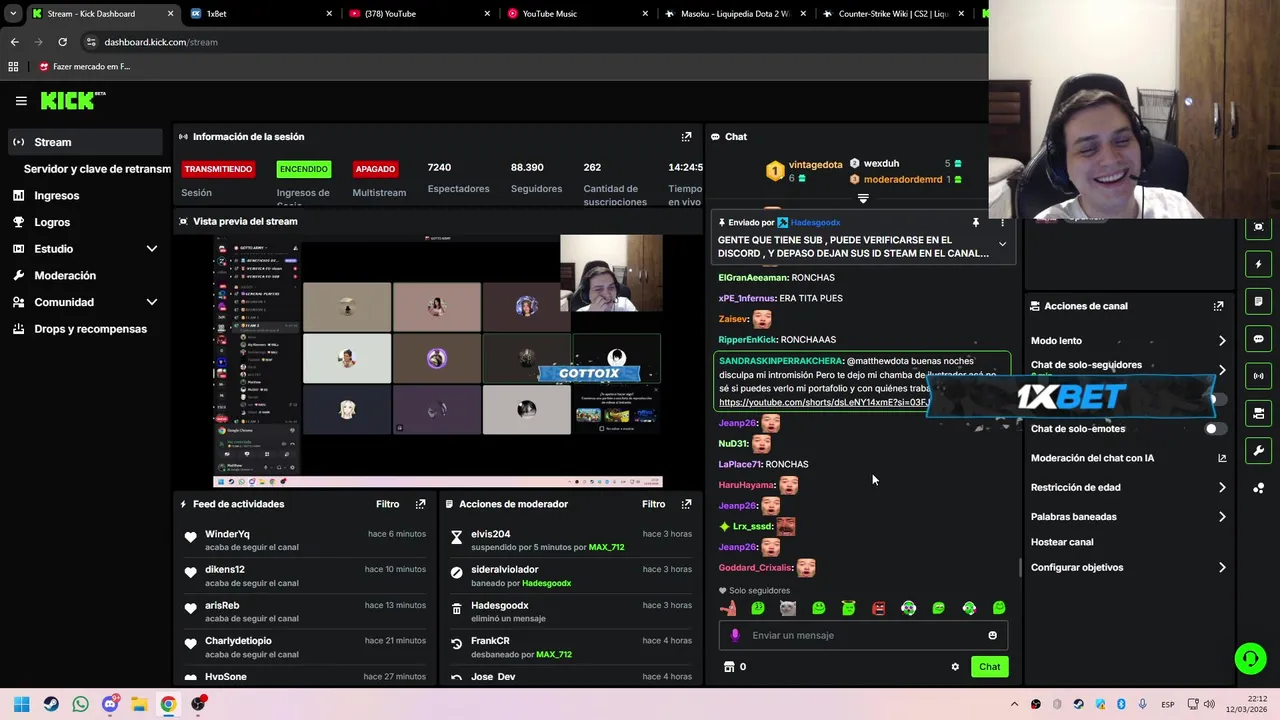Open Filtro in Feed de actividades
This screenshot has height=720, width=1280.
387,504
